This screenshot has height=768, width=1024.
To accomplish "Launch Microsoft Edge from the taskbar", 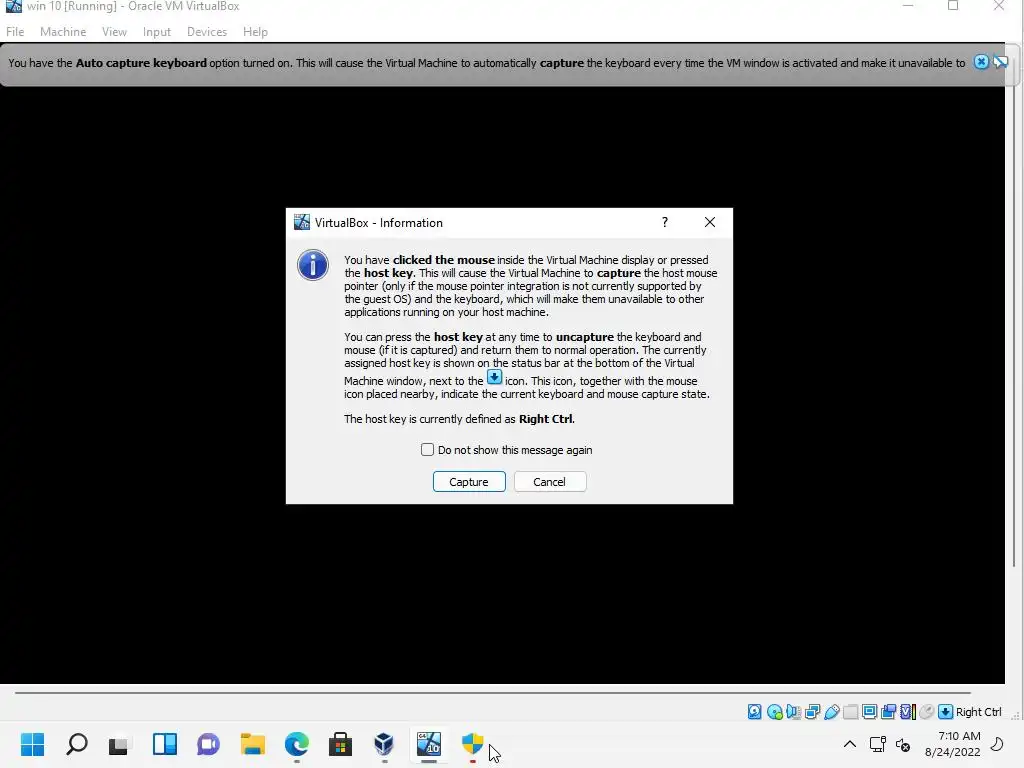I will 296,744.
